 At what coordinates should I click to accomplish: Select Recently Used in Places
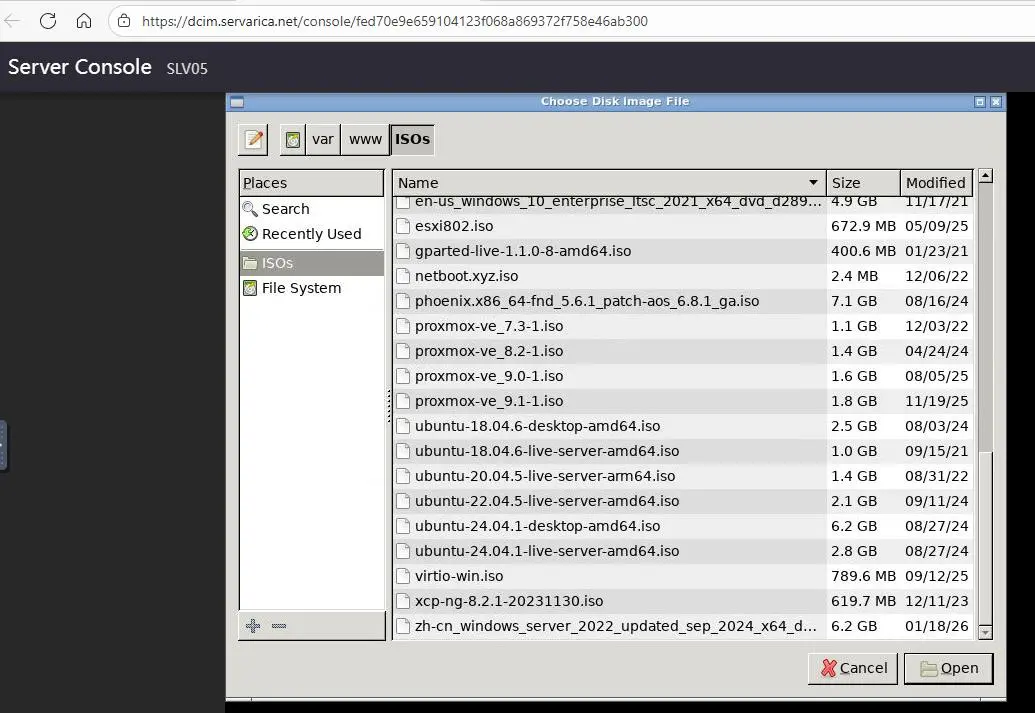pos(310,234)
